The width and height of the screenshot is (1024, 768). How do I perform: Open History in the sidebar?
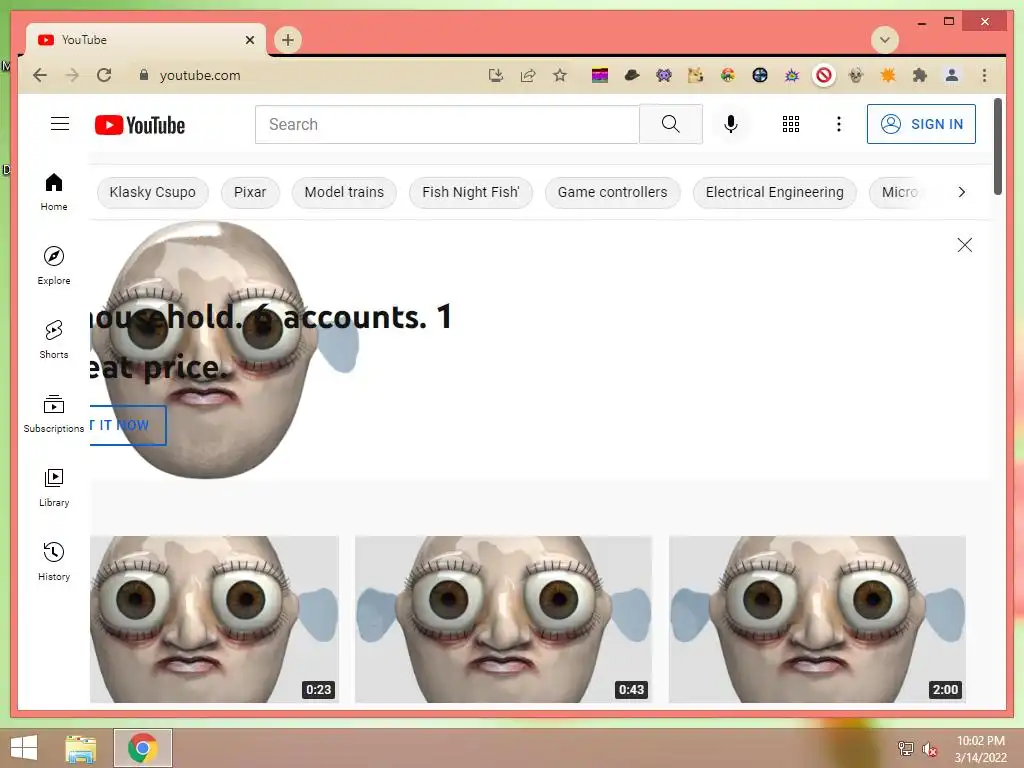pyautogui.click(x=54, y=562)
